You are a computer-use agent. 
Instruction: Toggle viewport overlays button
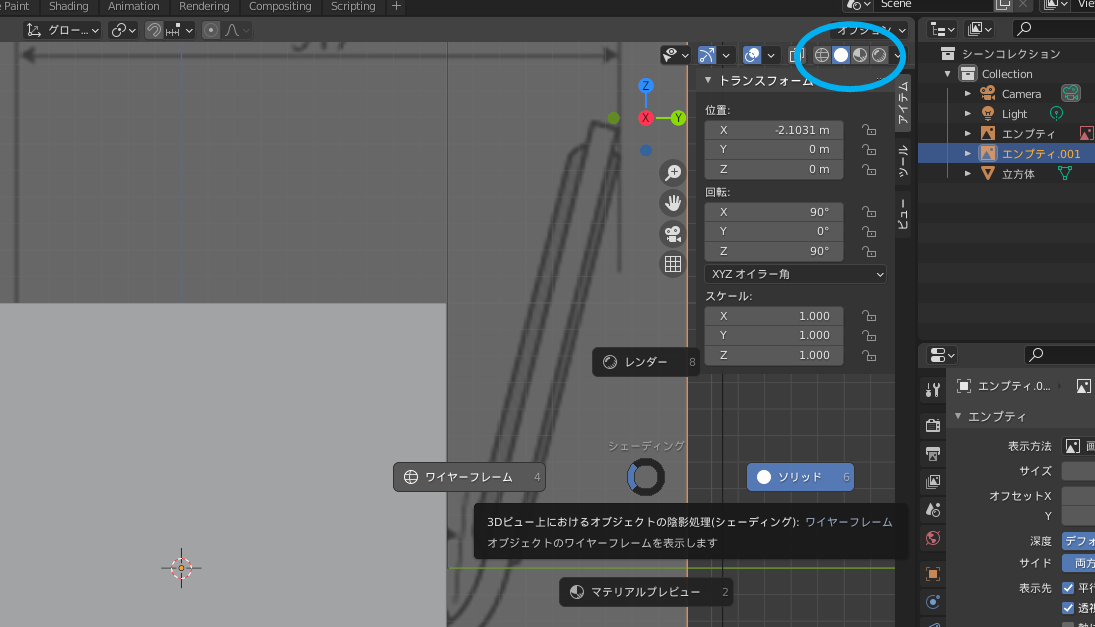pyautogui.click(x=751, y=55)
